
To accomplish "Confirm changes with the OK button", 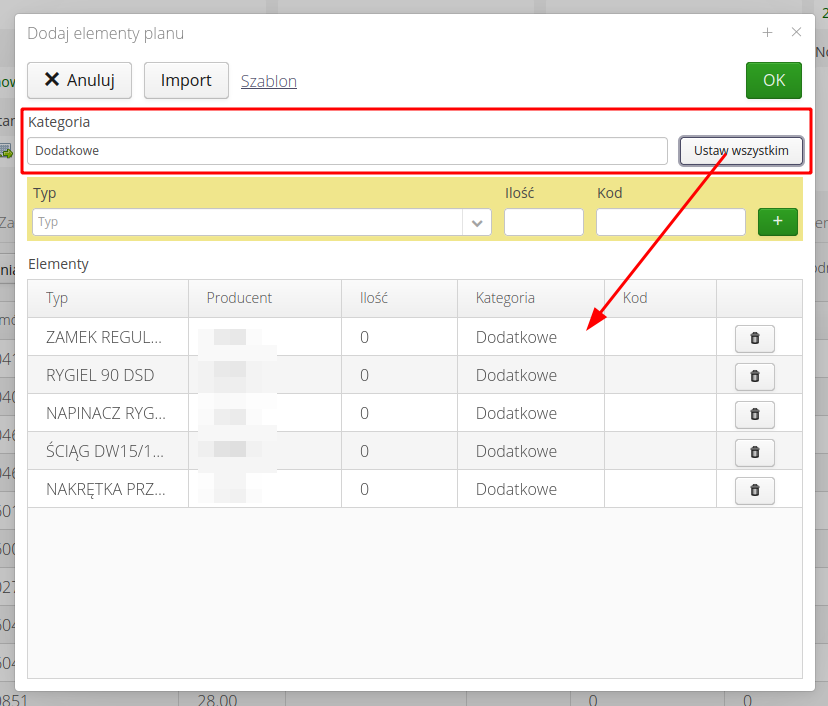I will point(773,80).
